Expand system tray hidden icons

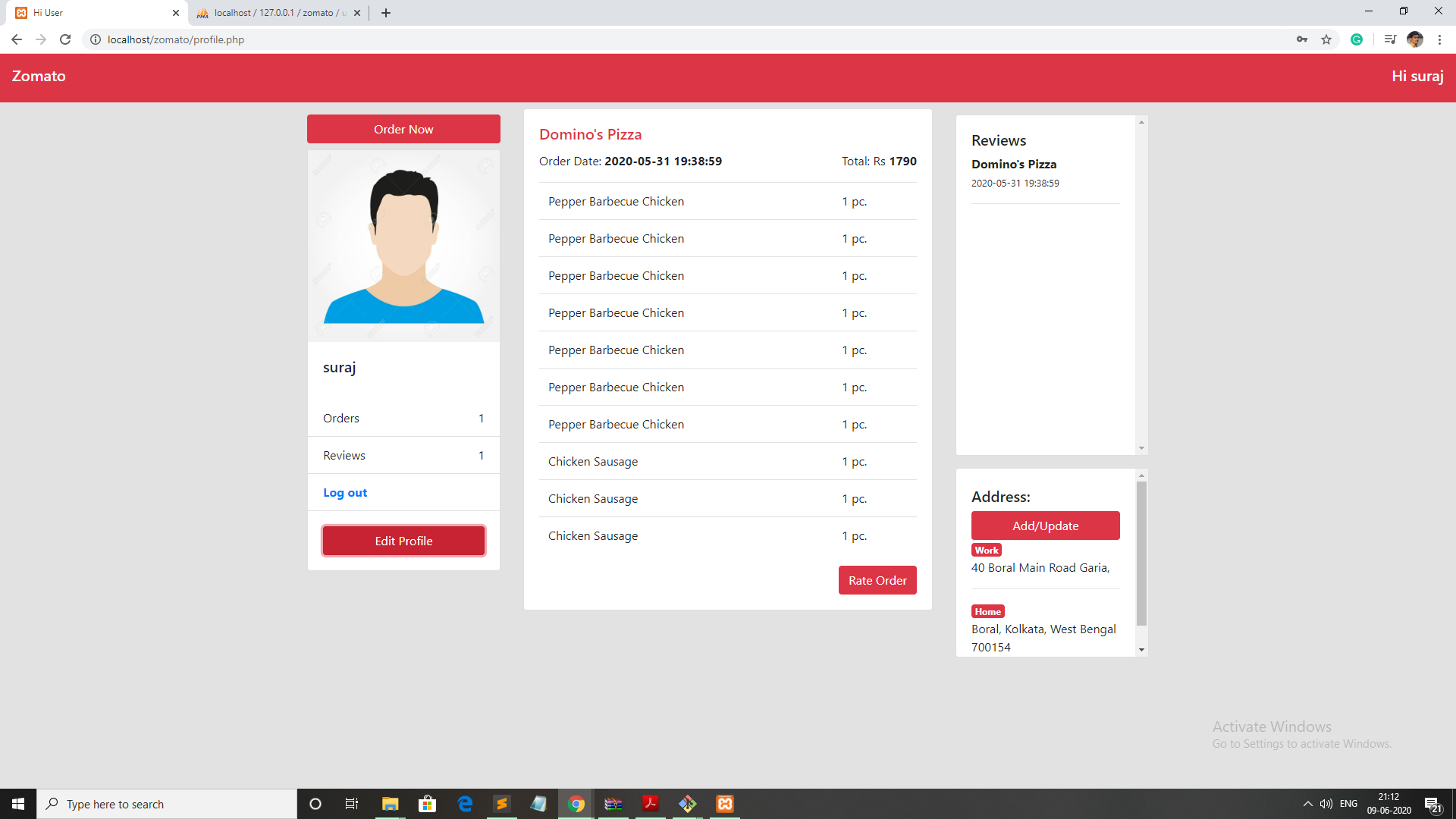(x=1307, y=804)
